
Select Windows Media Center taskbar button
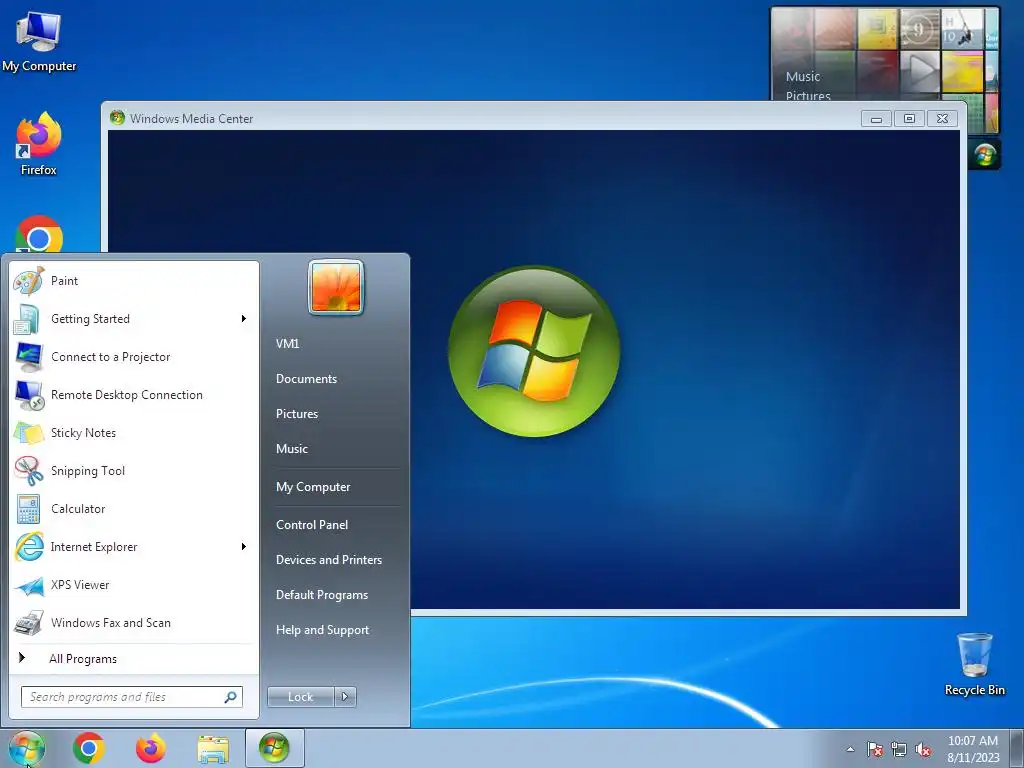point(274,748)
